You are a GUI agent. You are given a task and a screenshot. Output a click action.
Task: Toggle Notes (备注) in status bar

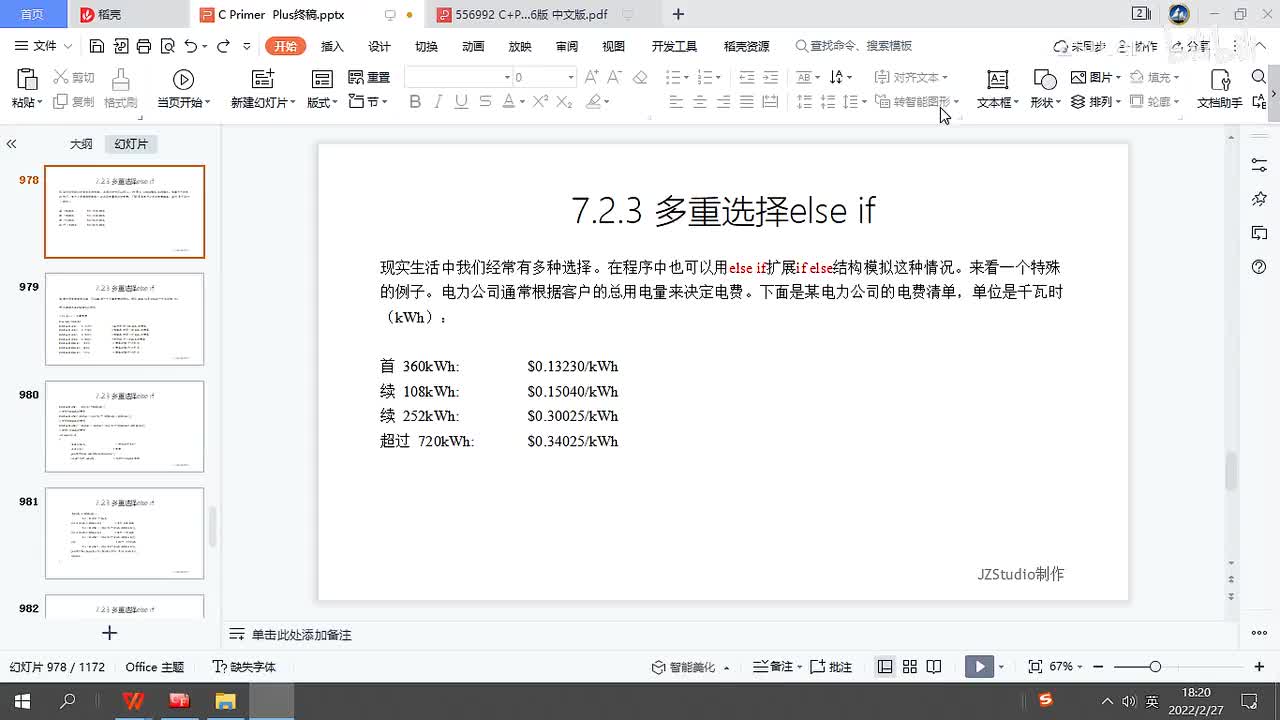[x=777, y=666]
